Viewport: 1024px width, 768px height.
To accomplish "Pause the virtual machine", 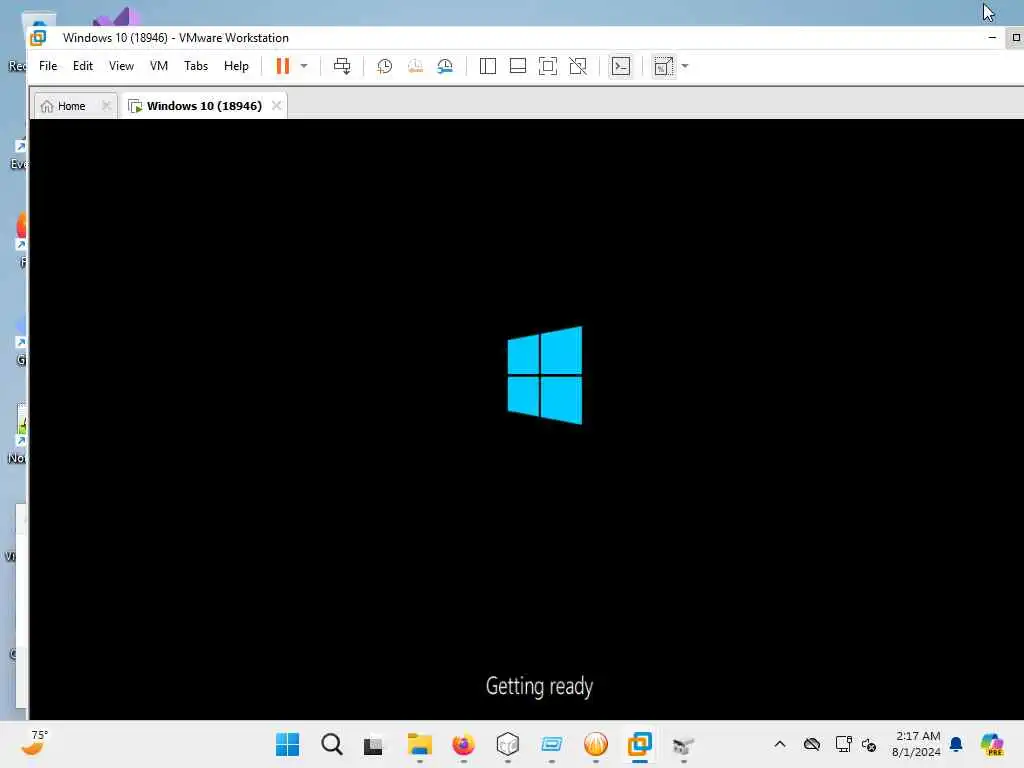I will (x=282, y=66).
